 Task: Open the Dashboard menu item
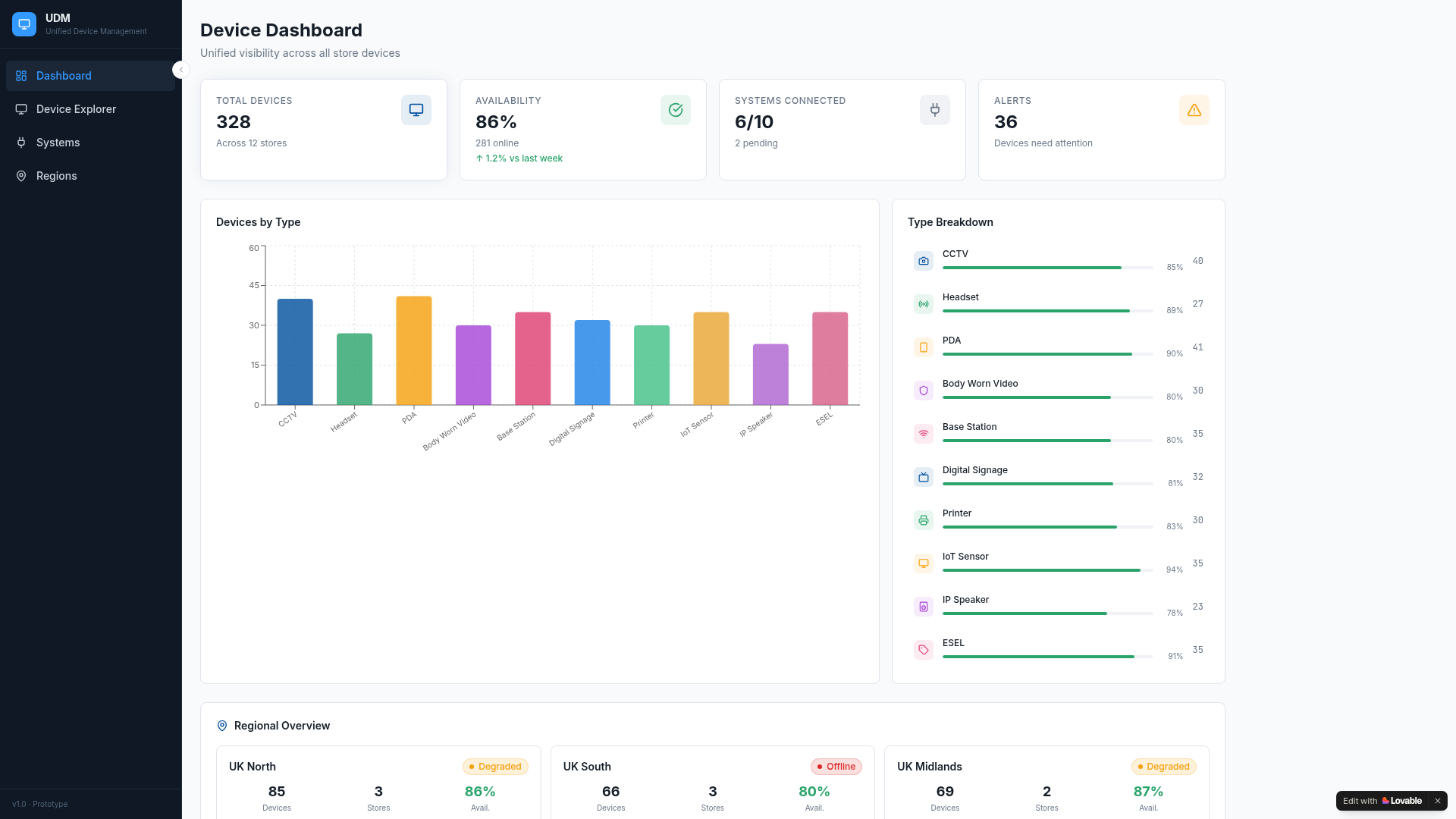pyautogui.click(x=90, y=76)
